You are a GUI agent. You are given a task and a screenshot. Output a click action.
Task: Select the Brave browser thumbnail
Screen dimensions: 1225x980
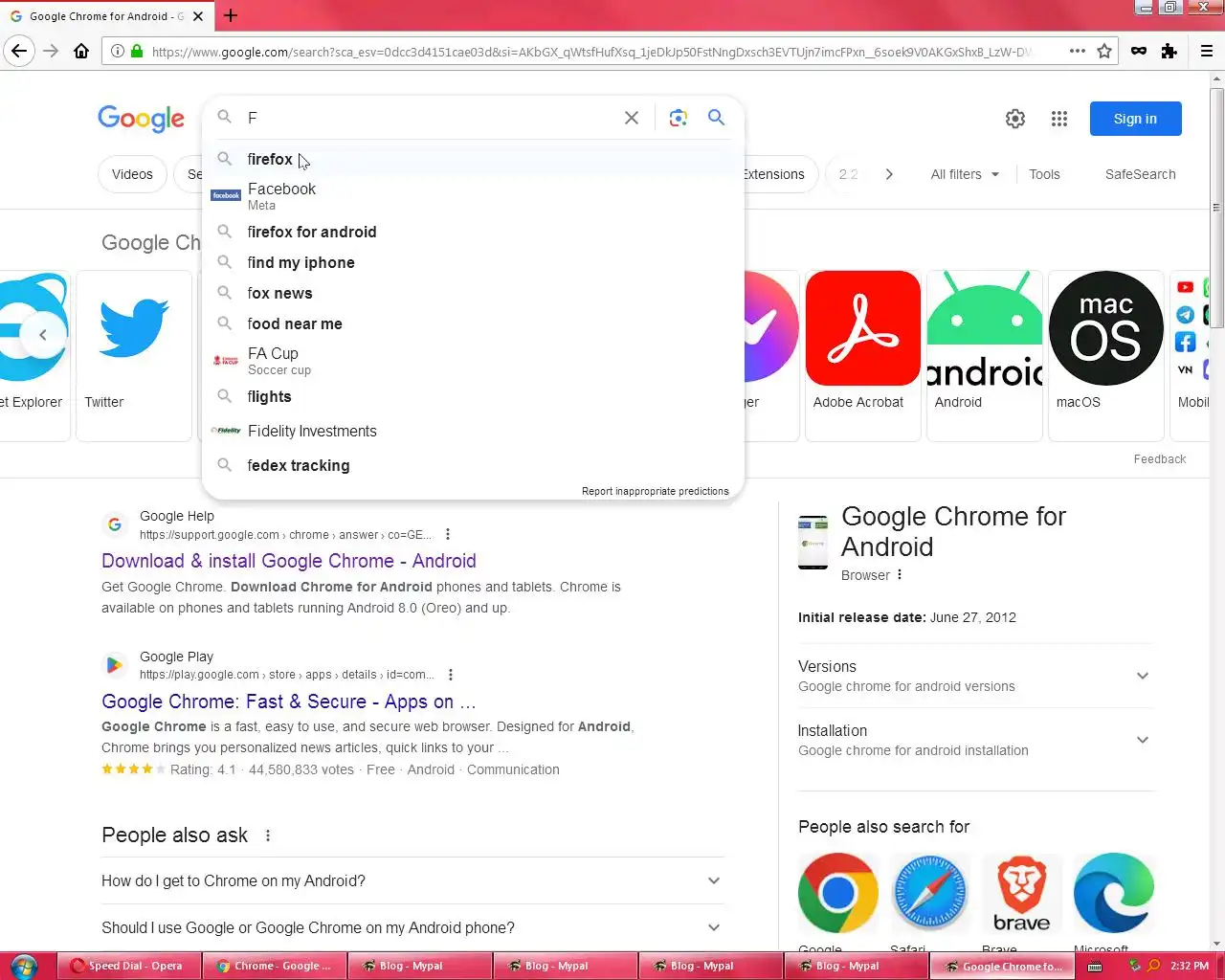click(x=1021, y=893)
